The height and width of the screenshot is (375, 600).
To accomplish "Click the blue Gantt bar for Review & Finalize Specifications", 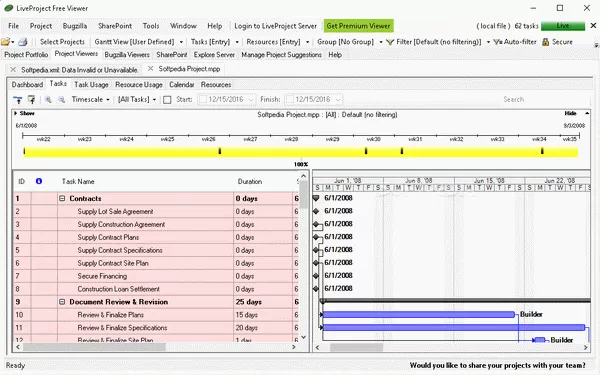I will tap(454, 328).
